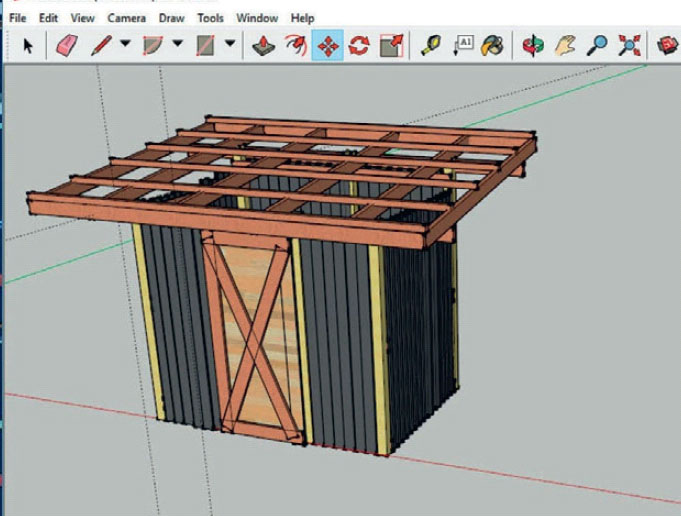Choose the Pan hand tool

click(x=566, y=45)
